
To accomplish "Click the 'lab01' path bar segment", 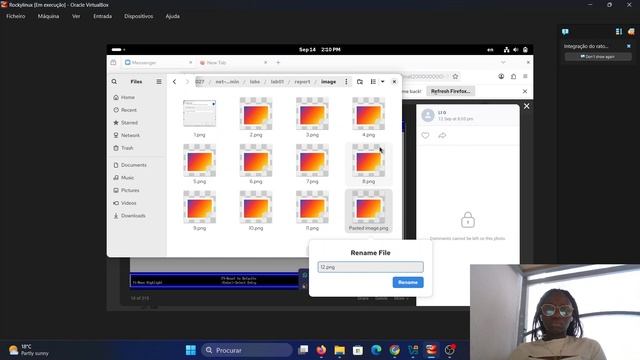I will coord(277,82).
